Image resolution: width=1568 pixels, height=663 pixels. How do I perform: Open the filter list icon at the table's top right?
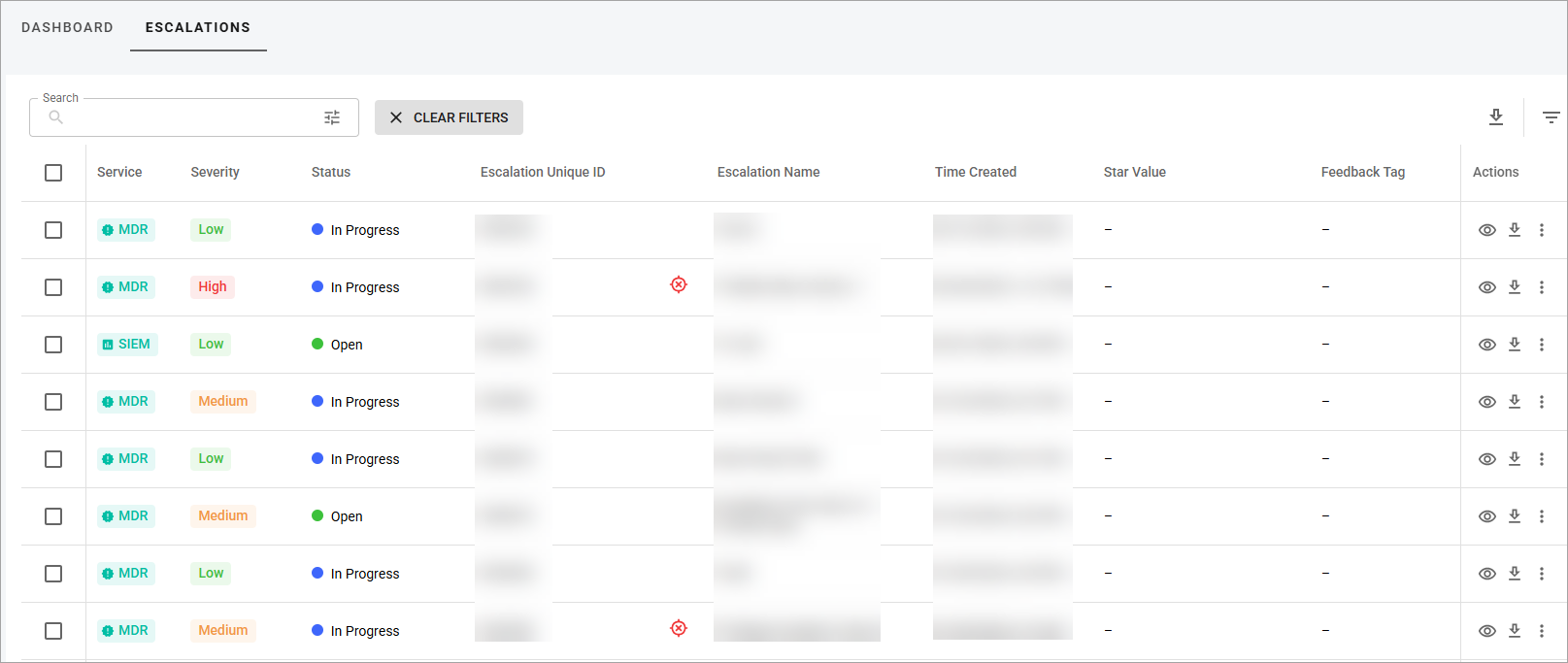(x=1551, y=117)
